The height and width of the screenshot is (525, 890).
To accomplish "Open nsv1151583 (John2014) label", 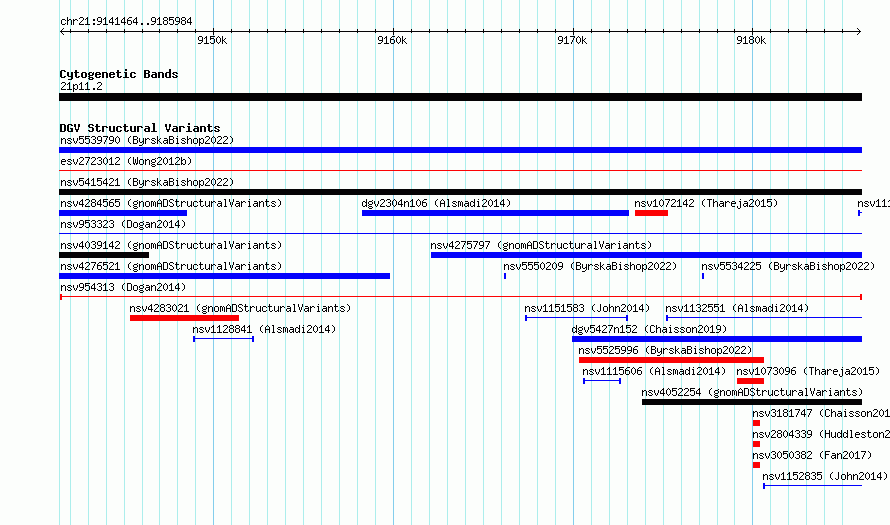I will 587,308.
